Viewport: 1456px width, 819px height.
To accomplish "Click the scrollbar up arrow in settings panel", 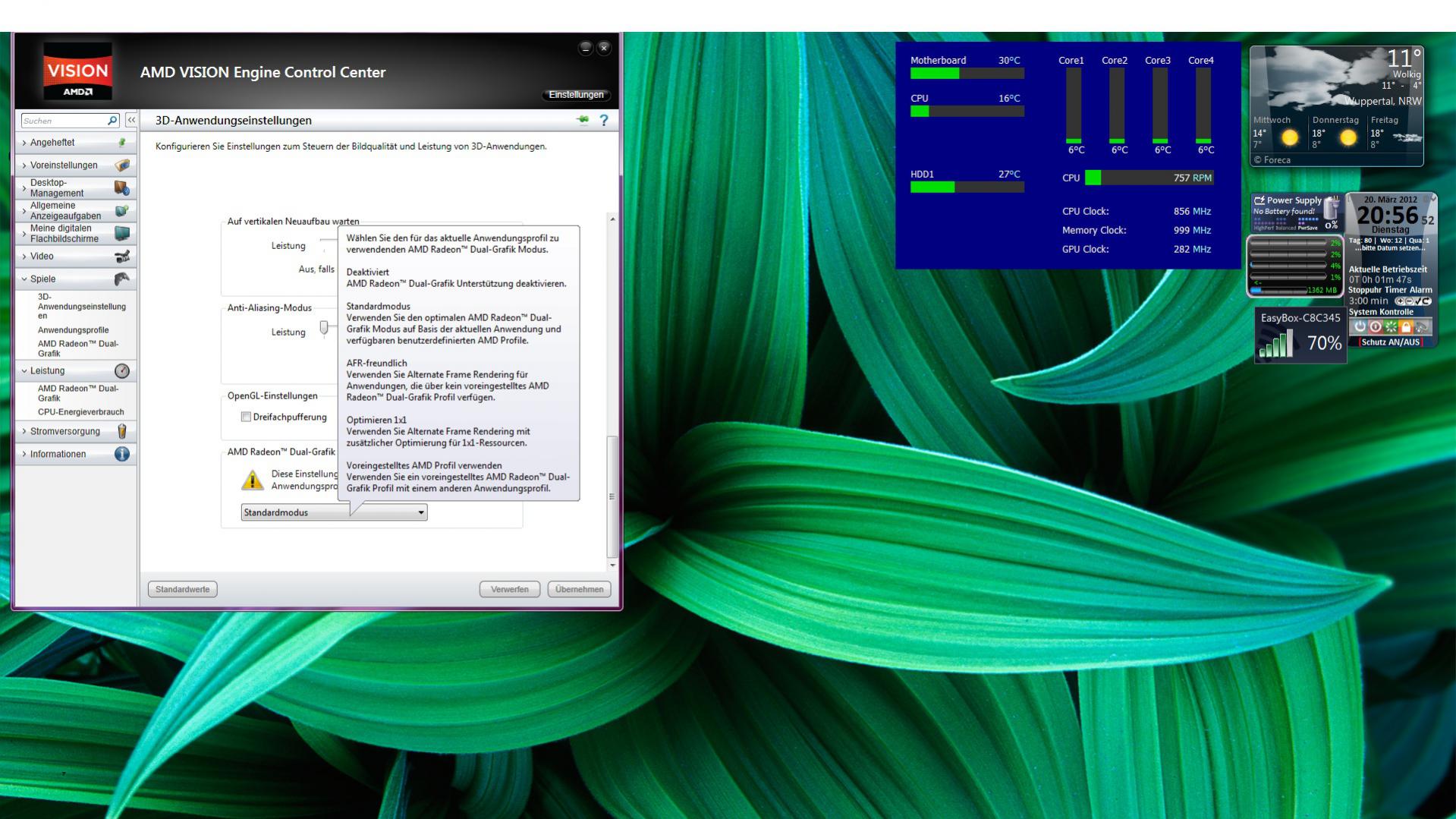I will point(613,219).
